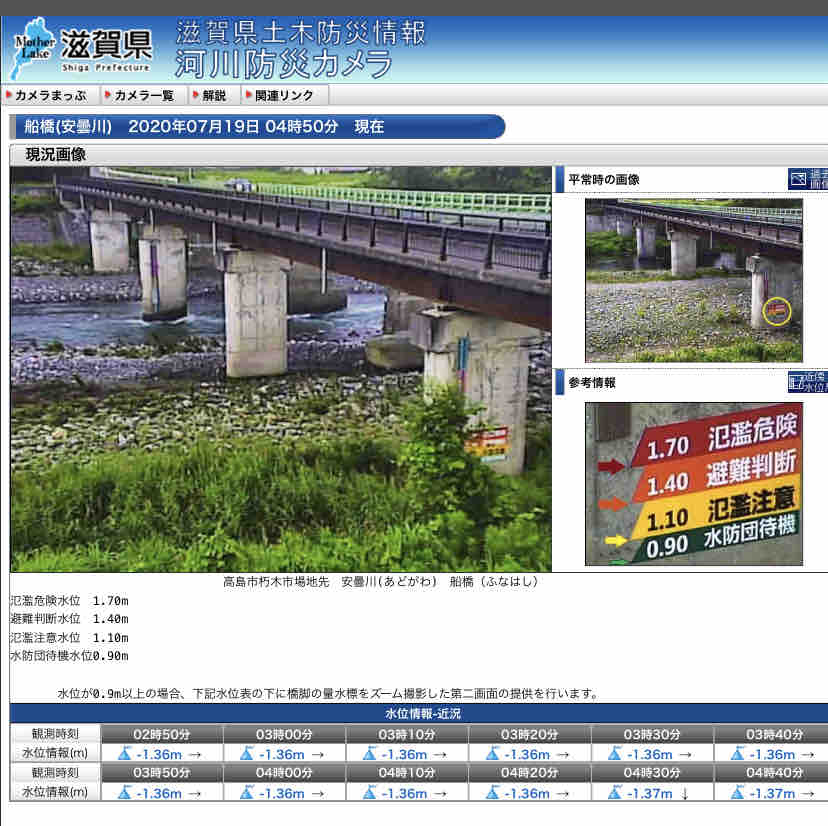Image resolution: width=828 pixels, height=826 pixels.
Task: Click the 平常時の画像 heading
Action: pyautogui.click(x=604, y=180)
